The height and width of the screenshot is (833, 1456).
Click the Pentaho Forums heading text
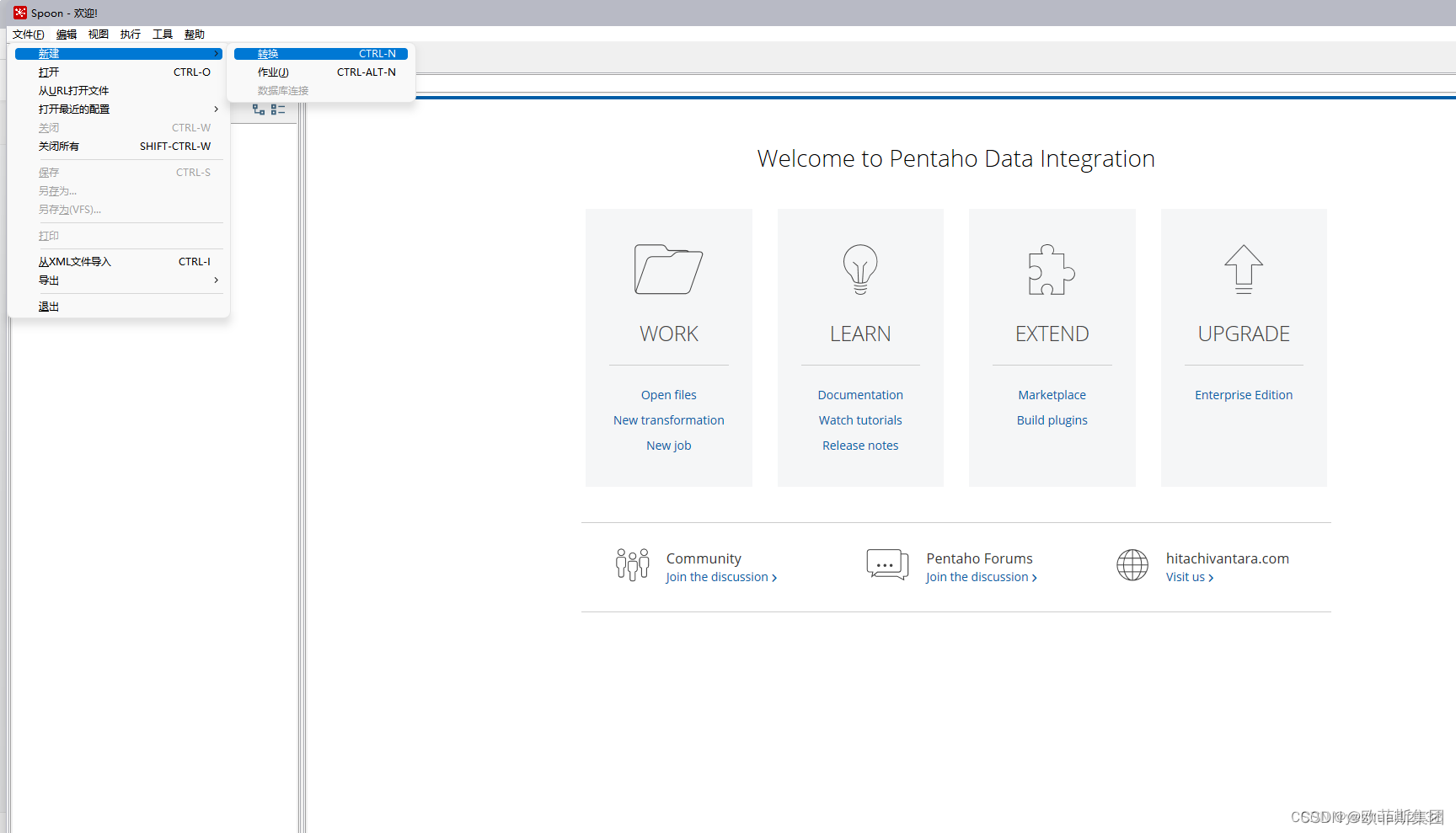coord(979,558)
